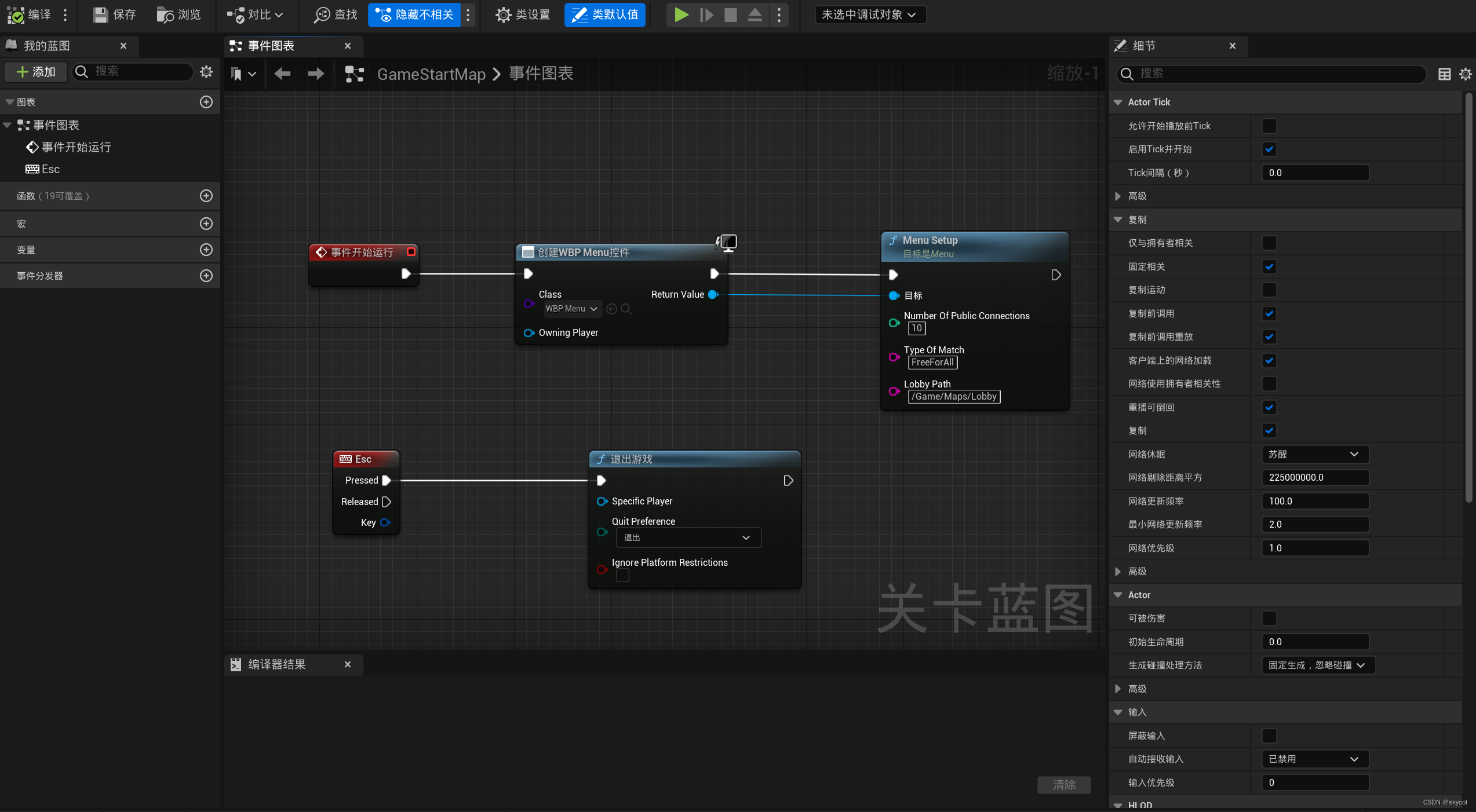Navigate forward in graph history
The width and height of the screenshot is (1476, 812).
point(316,74)
